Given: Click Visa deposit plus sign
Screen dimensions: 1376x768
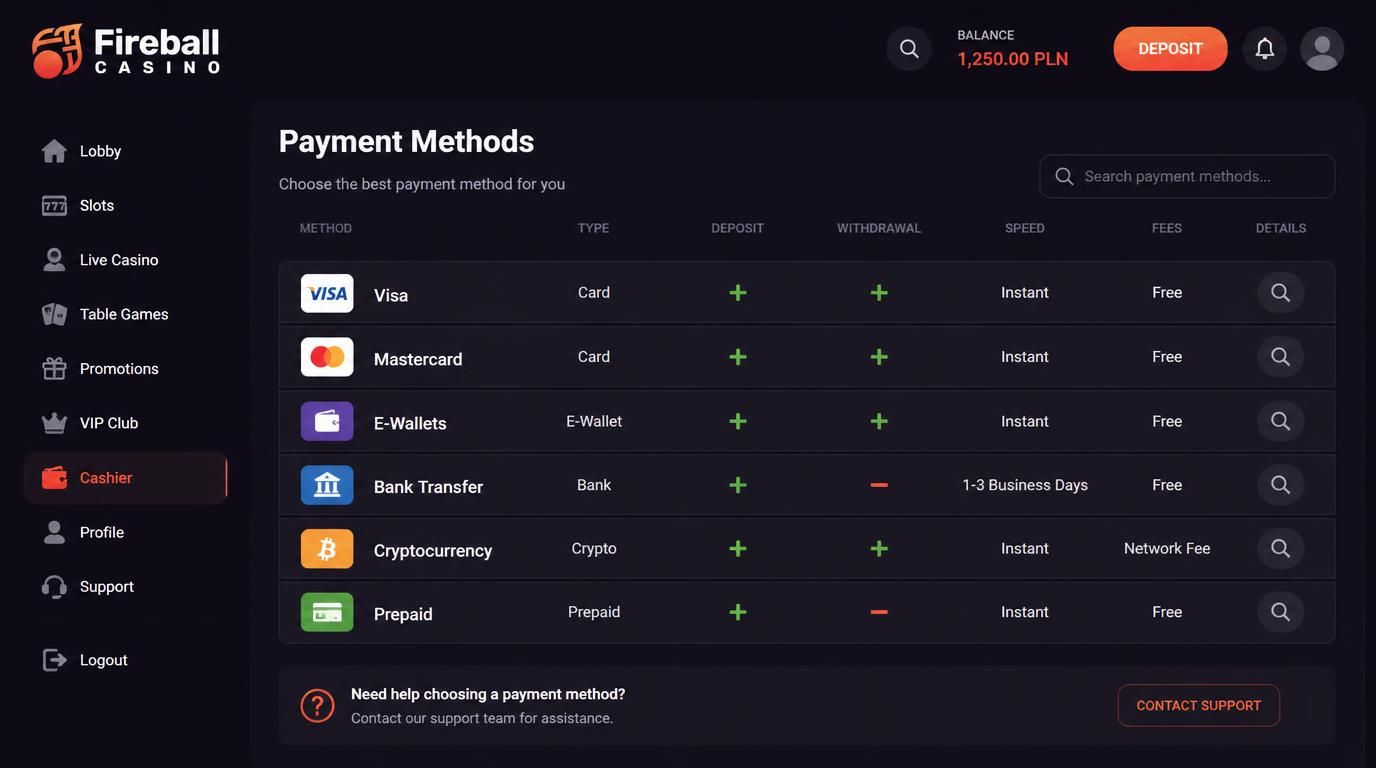Looking at the screenshot, I should coord(738,293).
